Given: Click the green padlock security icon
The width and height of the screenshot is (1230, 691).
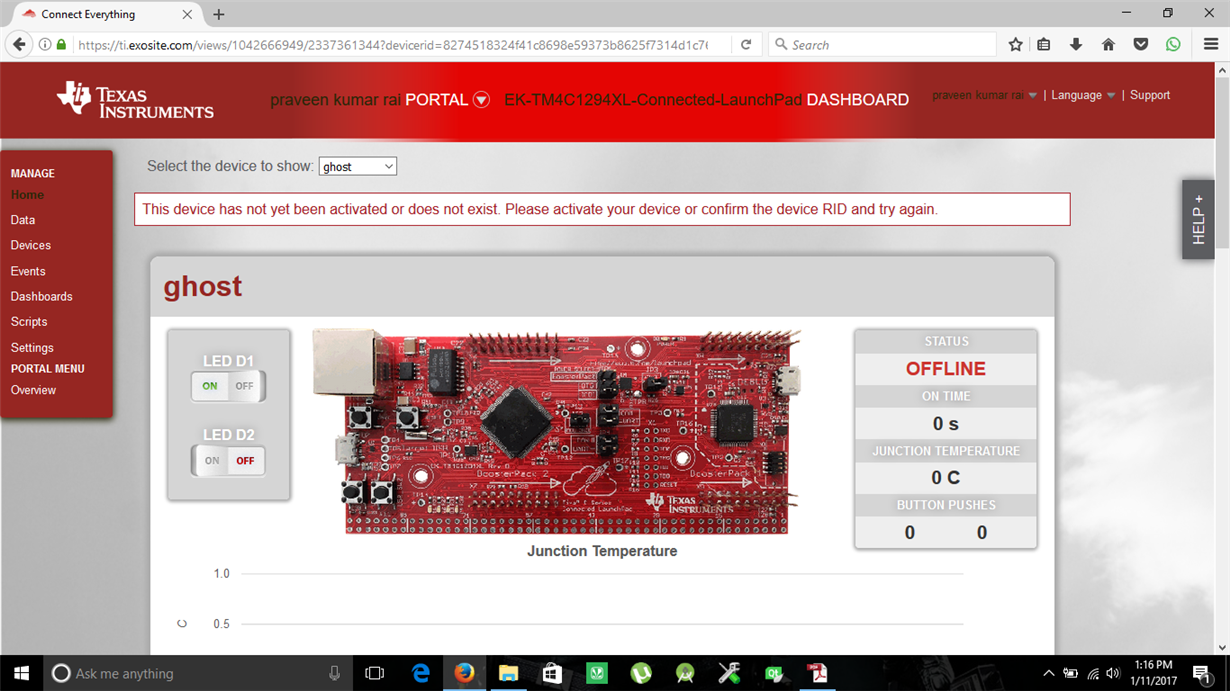Looking at the screenshot, I should 61,45.
